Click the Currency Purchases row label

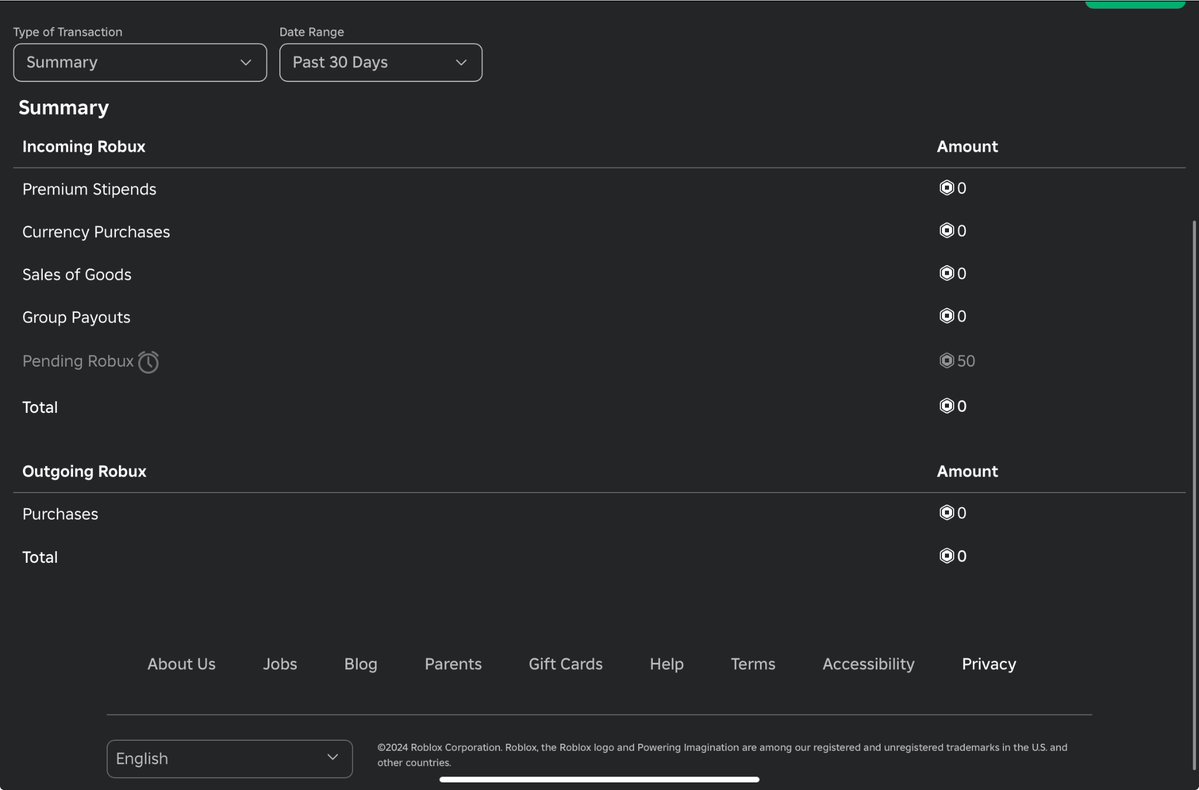(x=96, y=232)
